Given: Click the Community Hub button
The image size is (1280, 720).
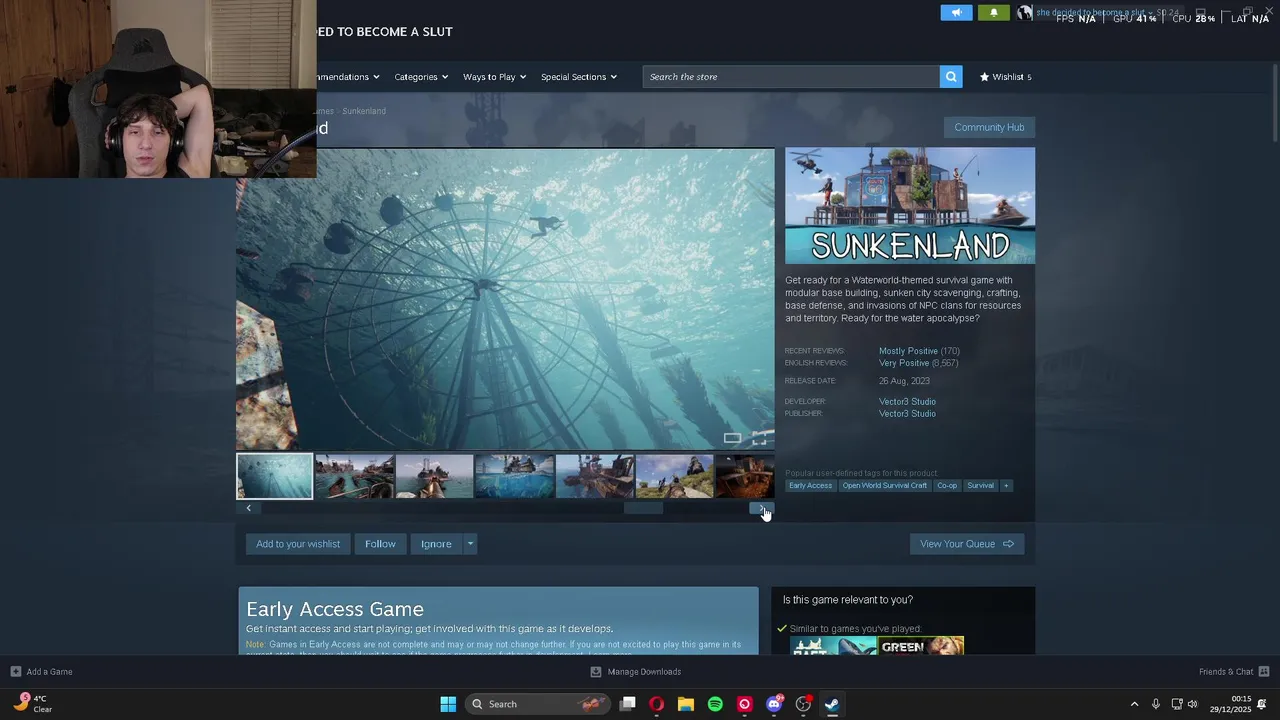Looking at the screenshot, I should coord(989,127).
